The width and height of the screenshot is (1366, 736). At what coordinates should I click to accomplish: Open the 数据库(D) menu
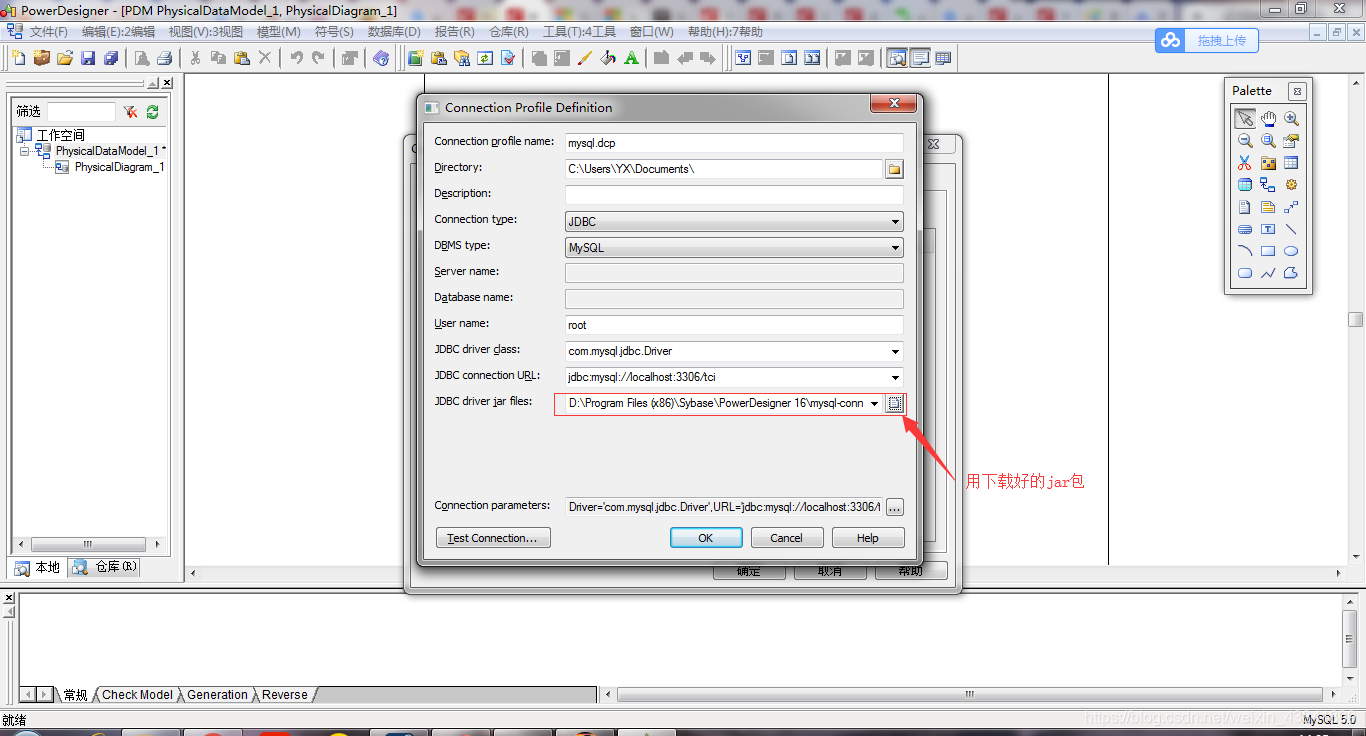[x=394, y=32]
